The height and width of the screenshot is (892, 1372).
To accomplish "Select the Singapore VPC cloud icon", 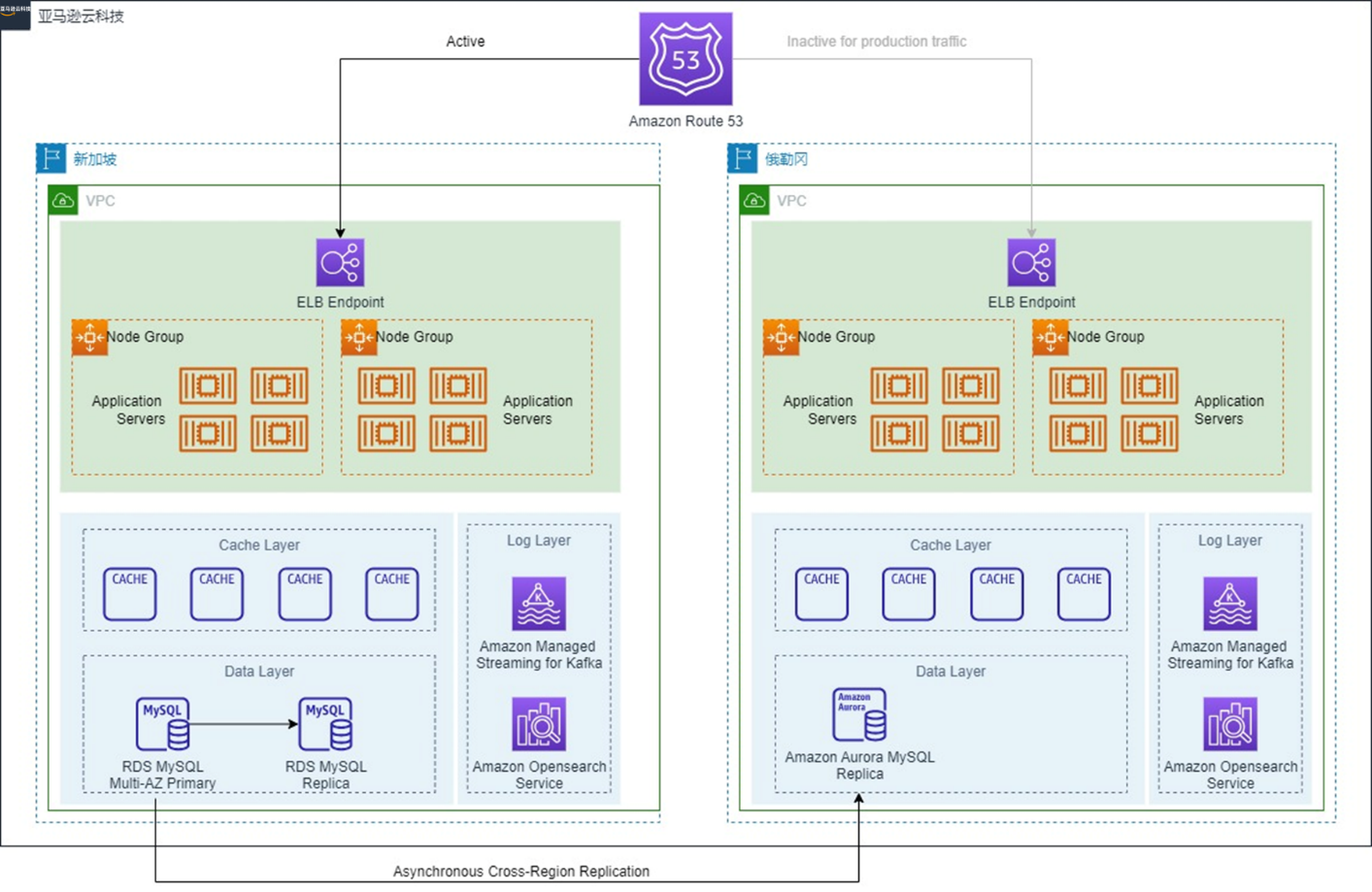I will pos(64,200).
